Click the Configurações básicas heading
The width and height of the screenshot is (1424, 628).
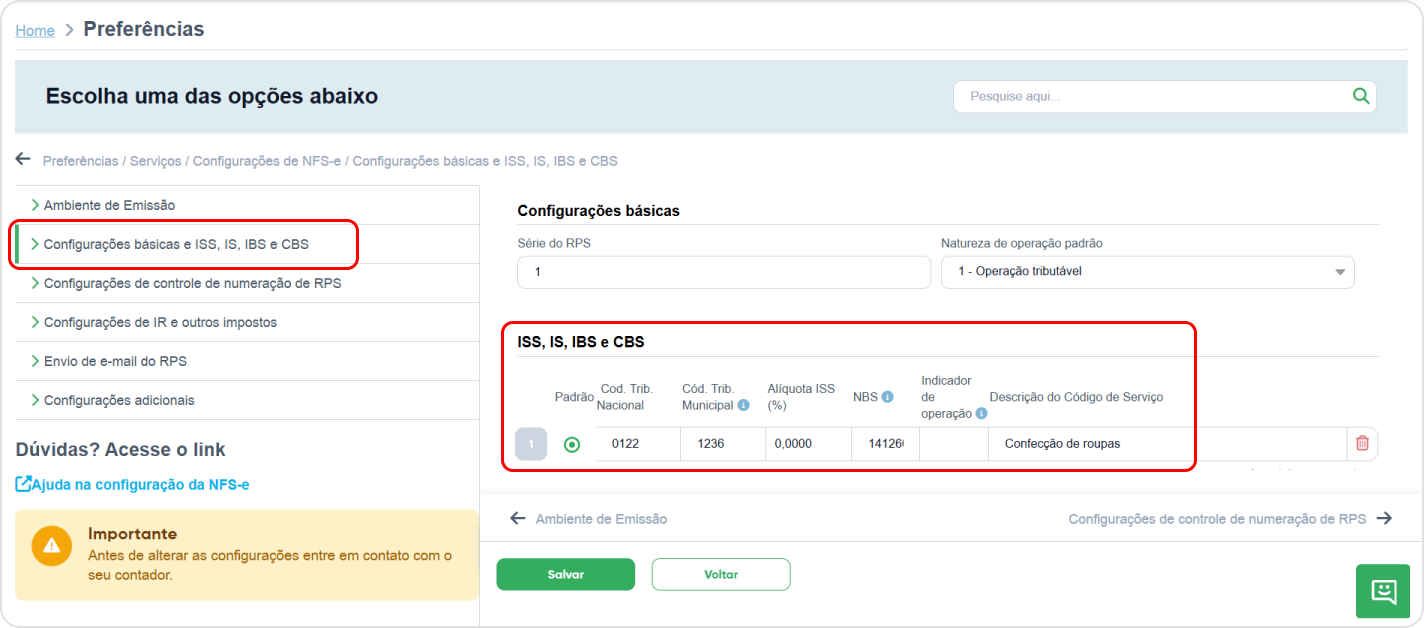click(x=598, y=211)
